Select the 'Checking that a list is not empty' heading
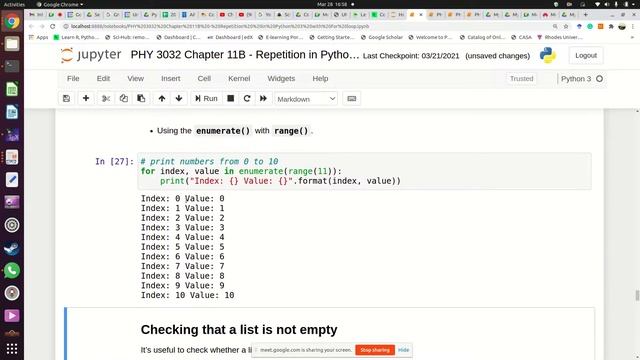This screenshot has height=360, width=640. [239, 329]
